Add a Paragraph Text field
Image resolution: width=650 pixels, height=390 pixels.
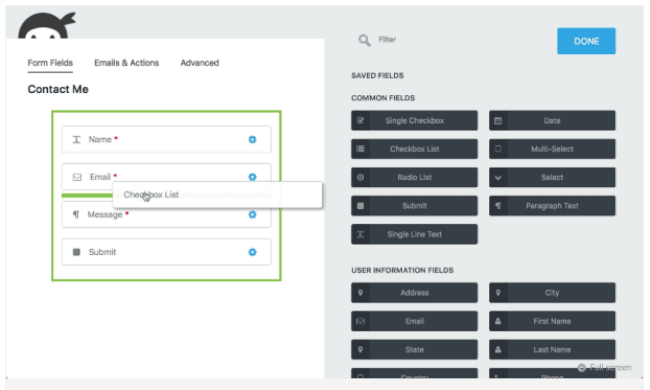[x=552, y=206]
